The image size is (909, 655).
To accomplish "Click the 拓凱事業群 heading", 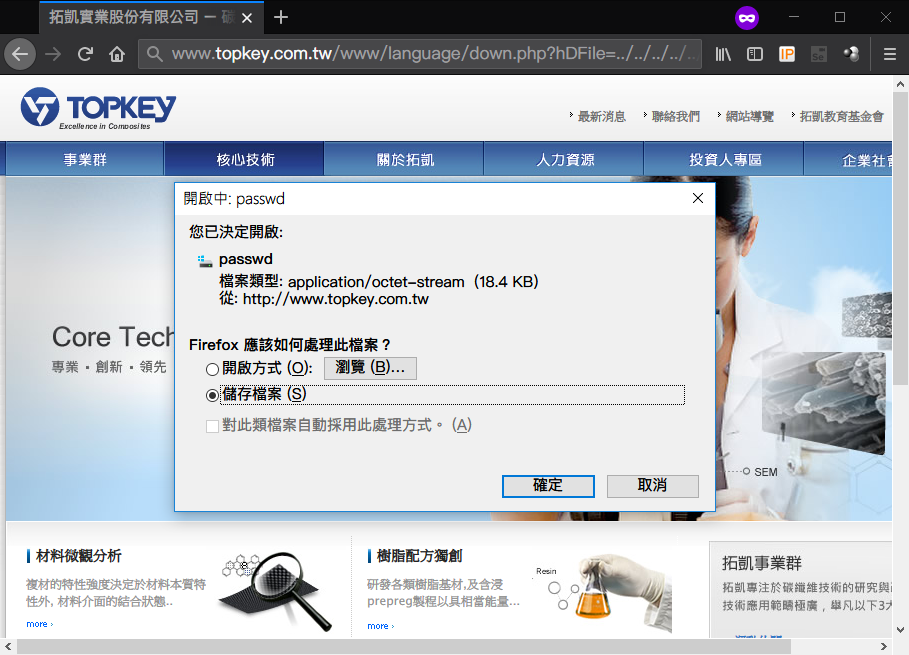I will click(x=762, y=563).
